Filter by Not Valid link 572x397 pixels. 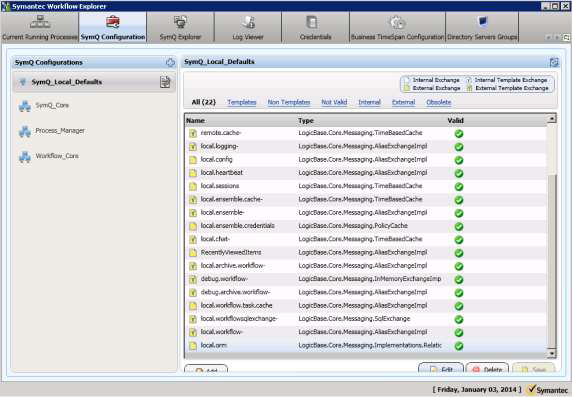tap(334, 102)
